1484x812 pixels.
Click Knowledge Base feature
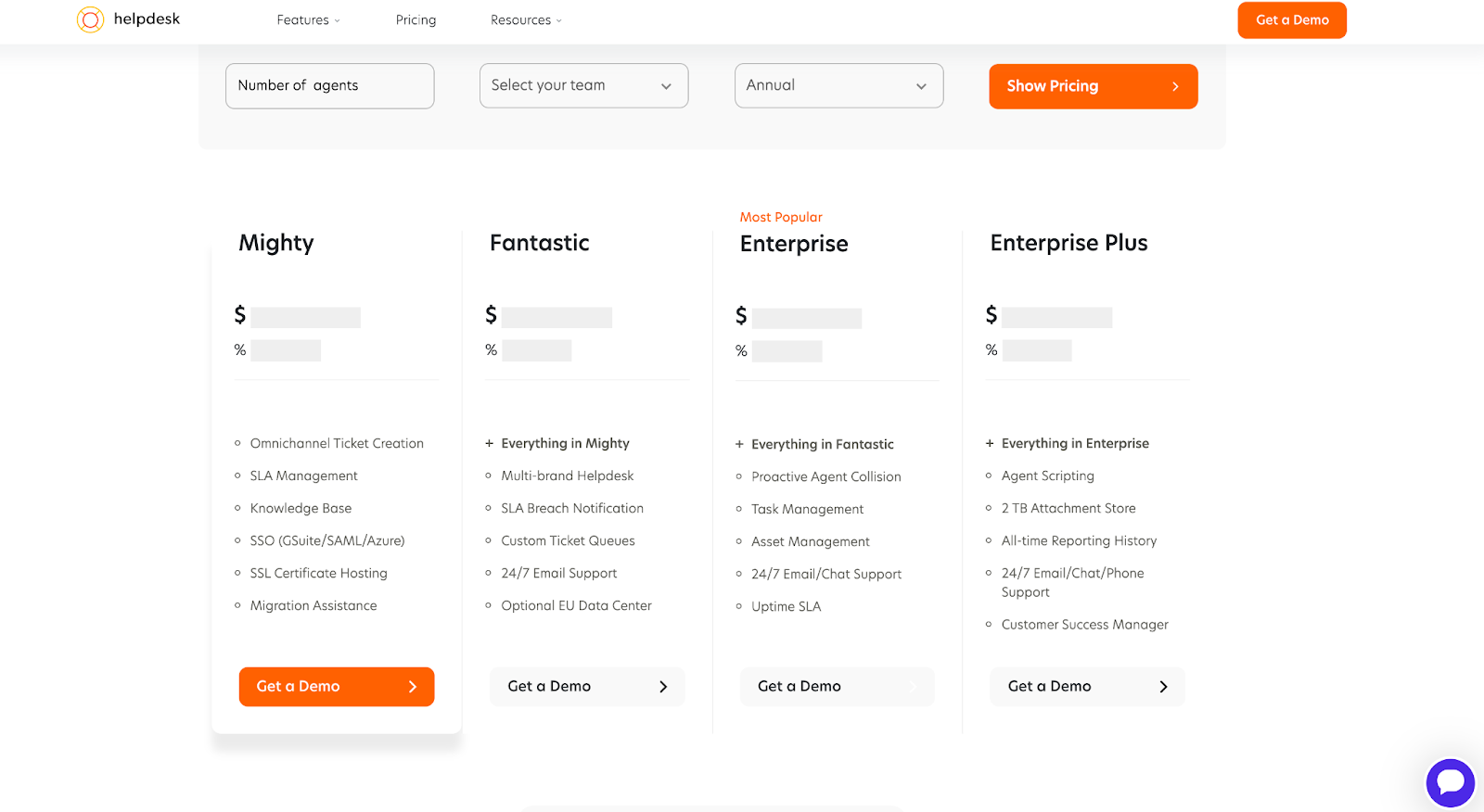coord(301,509)
